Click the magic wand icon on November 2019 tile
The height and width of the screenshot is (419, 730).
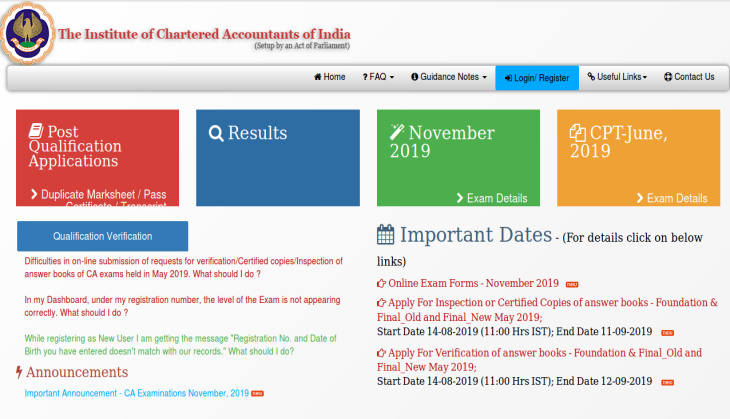click(x=397, y=132)
